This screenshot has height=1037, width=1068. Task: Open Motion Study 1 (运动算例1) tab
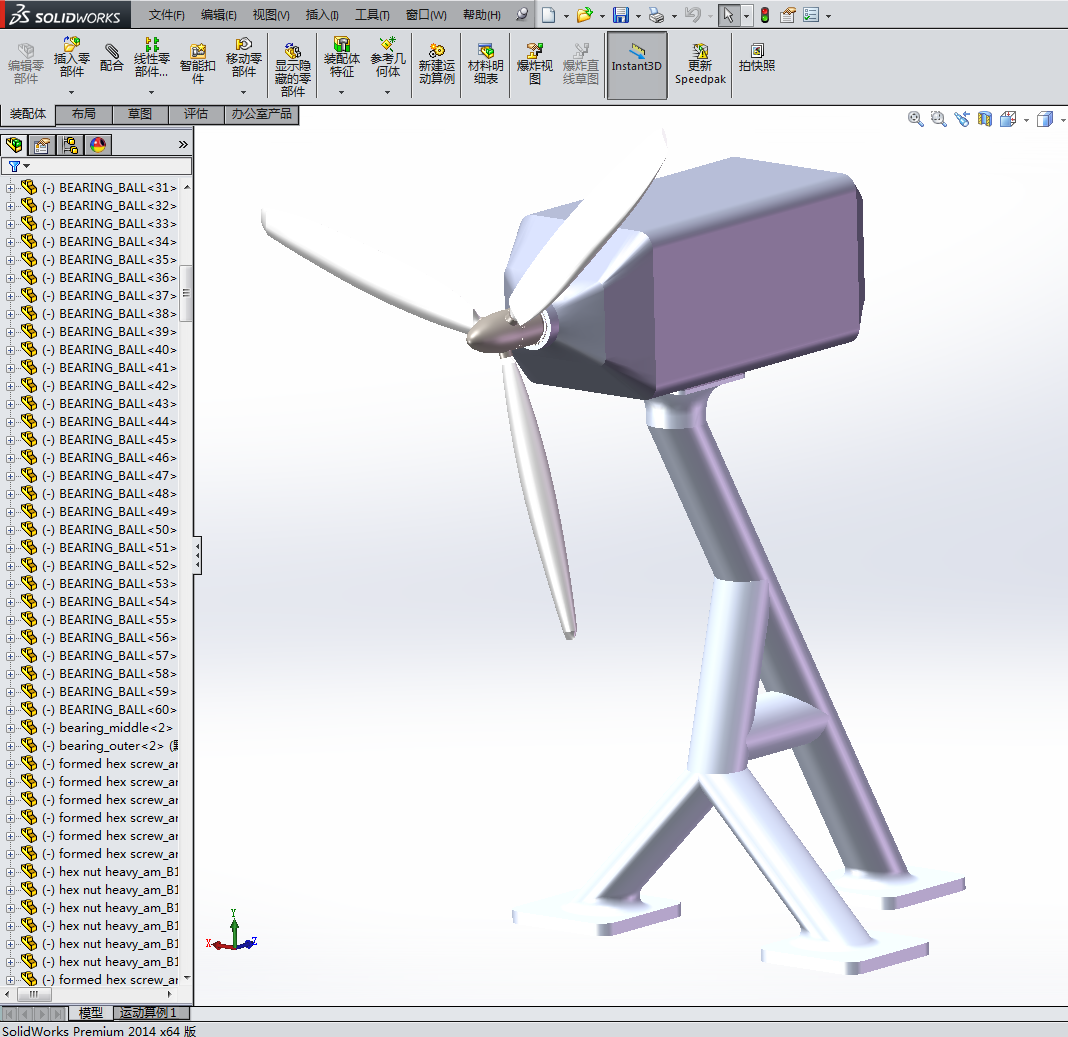click(148, 1013)
